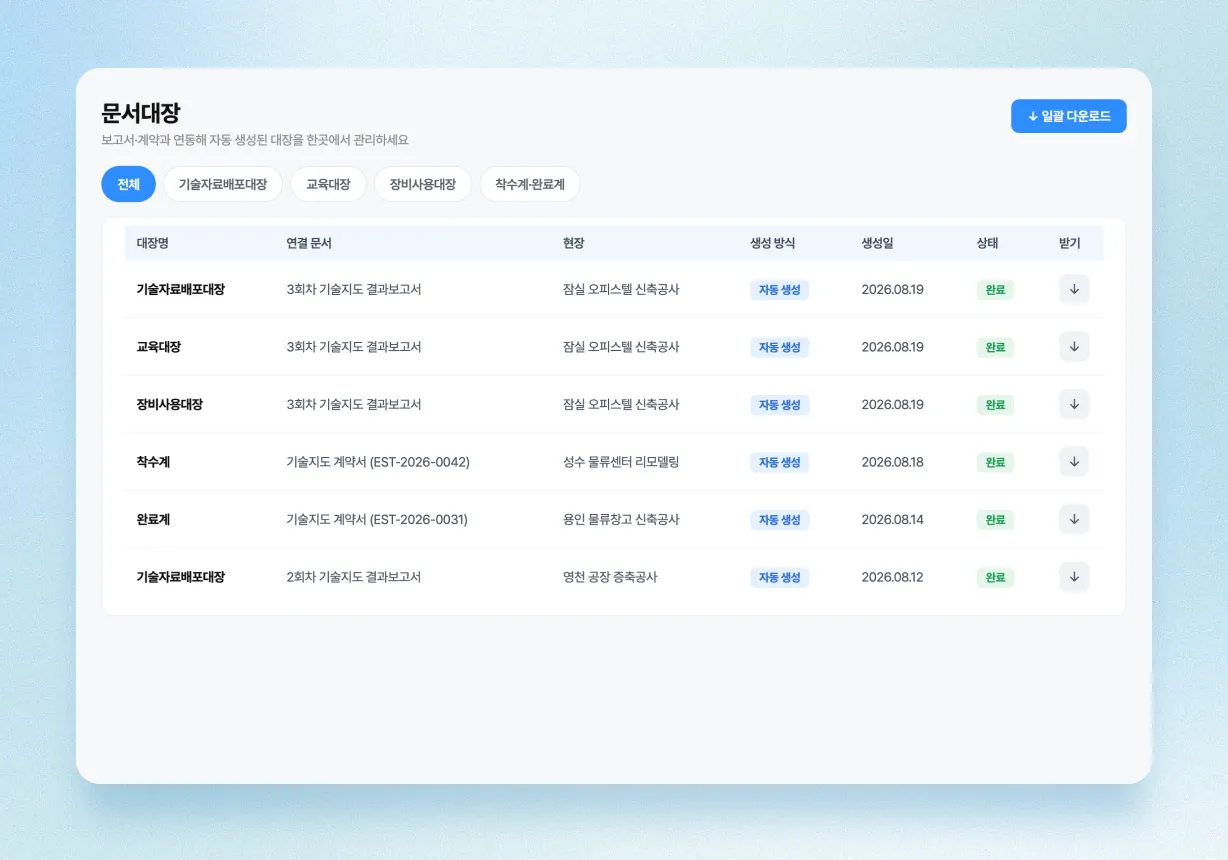Click the 생성 방식 column header
Image resolution: width=1228 pixels, height=860 pixels.
click(773, 243)
